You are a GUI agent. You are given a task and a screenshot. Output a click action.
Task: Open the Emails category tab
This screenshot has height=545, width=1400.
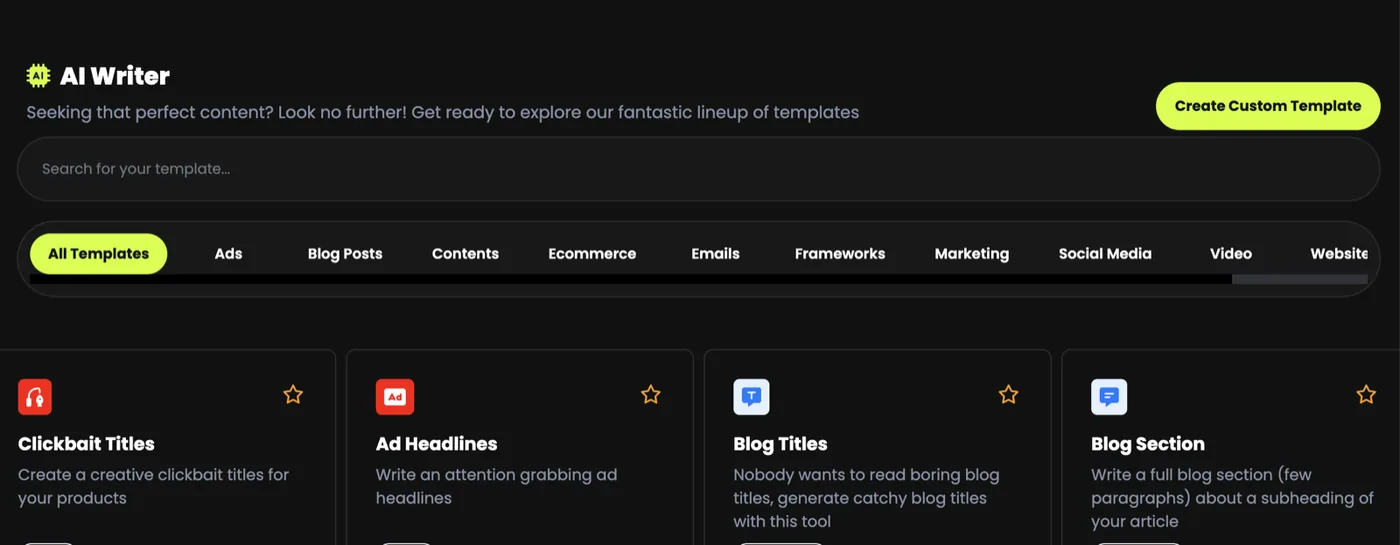click(715, 253)
